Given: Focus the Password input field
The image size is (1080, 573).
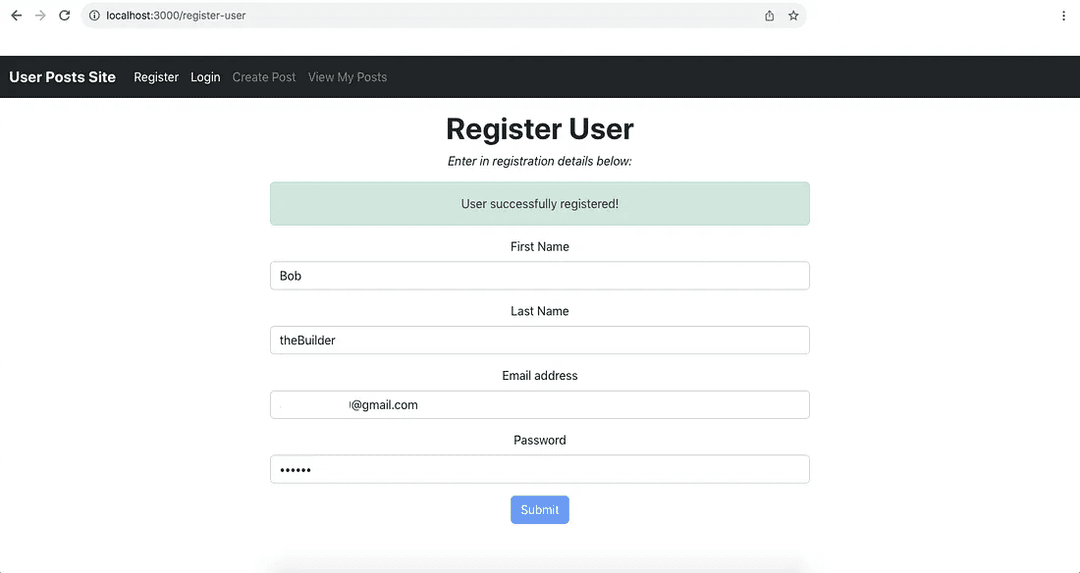Looking at the screenshot, I should (x=539, y=469).
